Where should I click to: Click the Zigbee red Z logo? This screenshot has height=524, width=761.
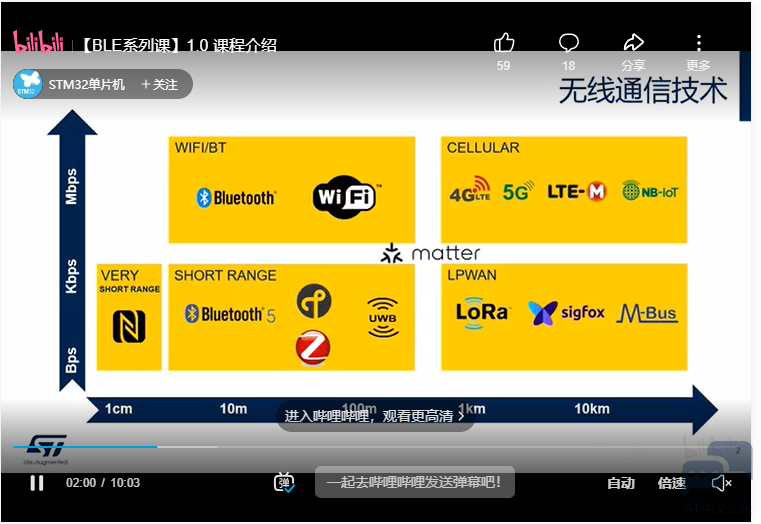point(313,347)
